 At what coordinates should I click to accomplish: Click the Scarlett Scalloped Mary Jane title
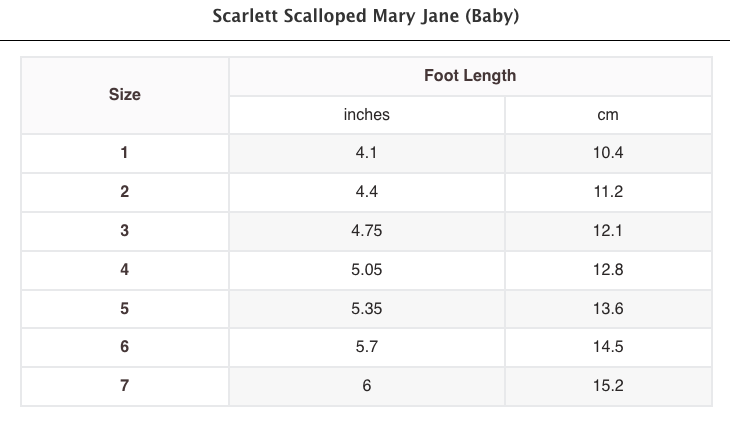point(365,18)
